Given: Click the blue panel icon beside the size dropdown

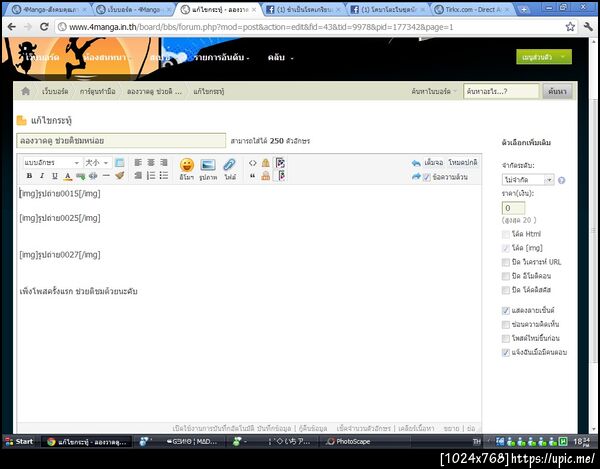Looking at the screenshot, I should (x=119, y=163).
